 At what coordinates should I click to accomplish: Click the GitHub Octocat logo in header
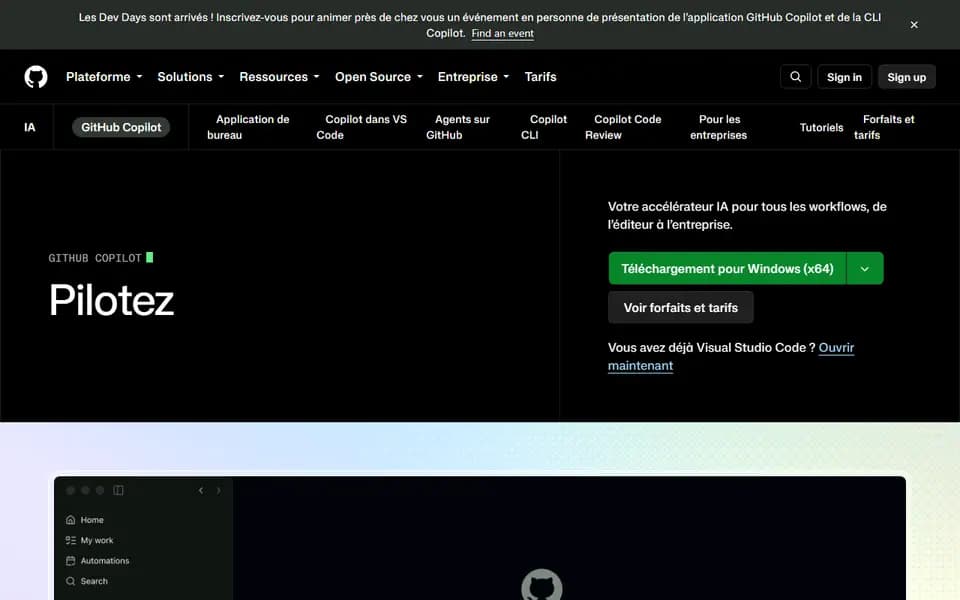(x=36, y=77)
